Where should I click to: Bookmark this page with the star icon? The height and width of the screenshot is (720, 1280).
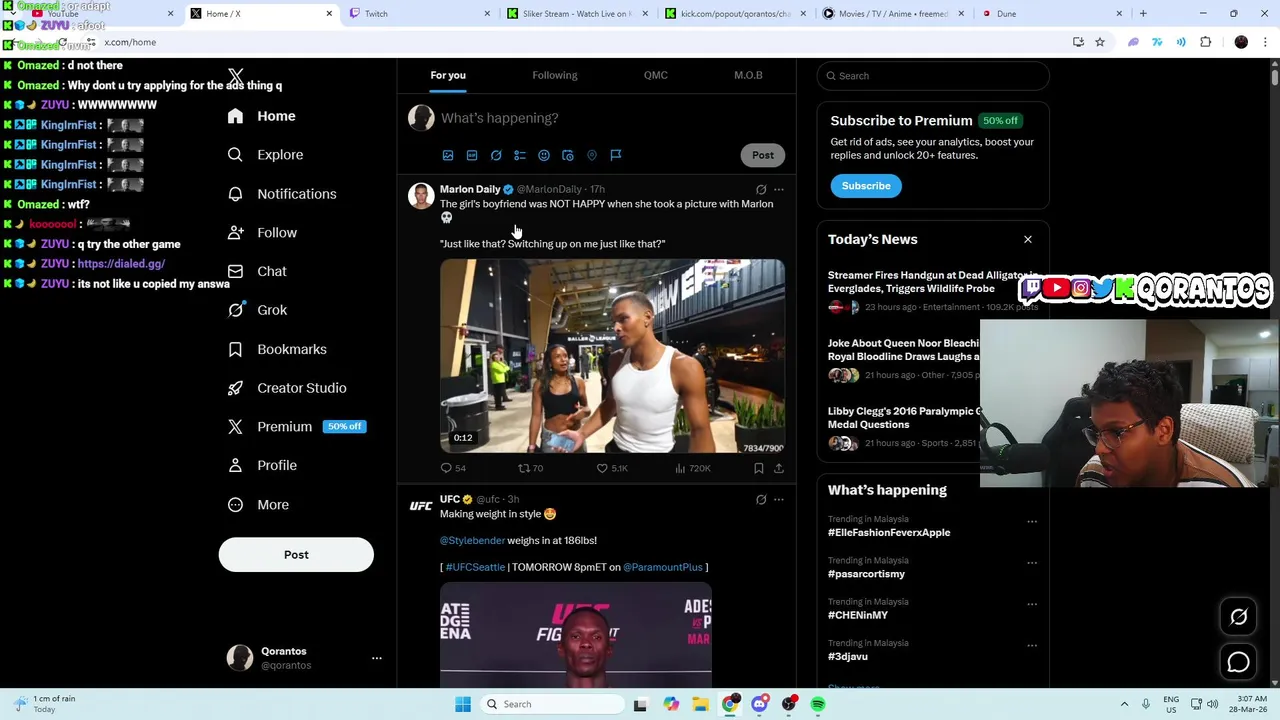tap(1100, 42)
